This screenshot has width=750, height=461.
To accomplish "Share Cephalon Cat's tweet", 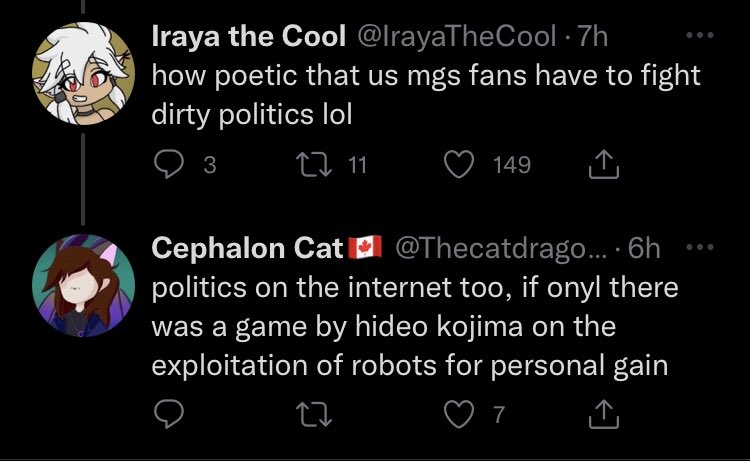I will [x=604, y=414].
